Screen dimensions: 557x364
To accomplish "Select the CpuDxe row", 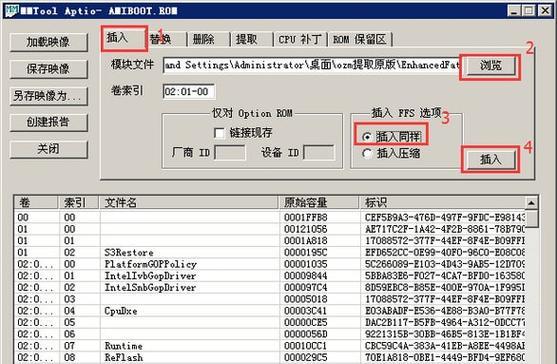I will [270, 311].
